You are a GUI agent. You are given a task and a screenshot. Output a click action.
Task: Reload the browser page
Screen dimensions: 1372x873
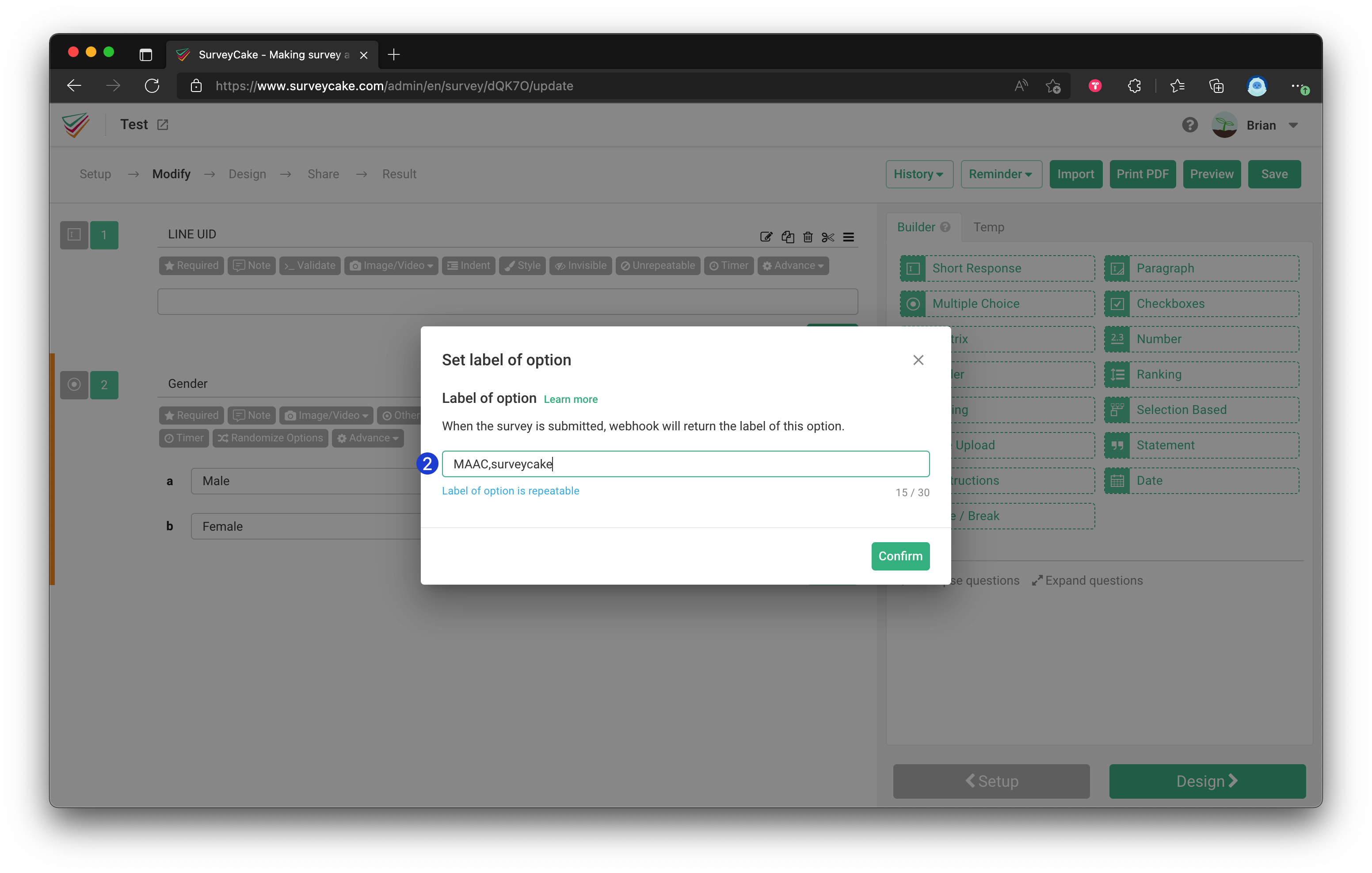click(152, 86)
